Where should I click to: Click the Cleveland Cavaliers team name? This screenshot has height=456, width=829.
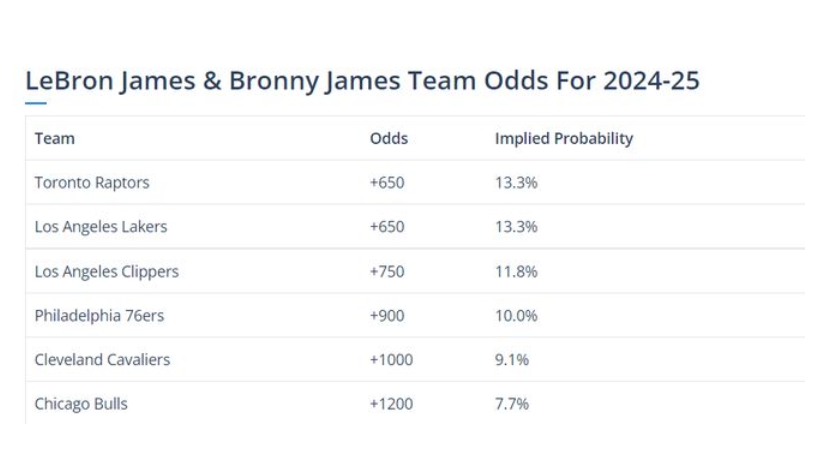[102, 359]
